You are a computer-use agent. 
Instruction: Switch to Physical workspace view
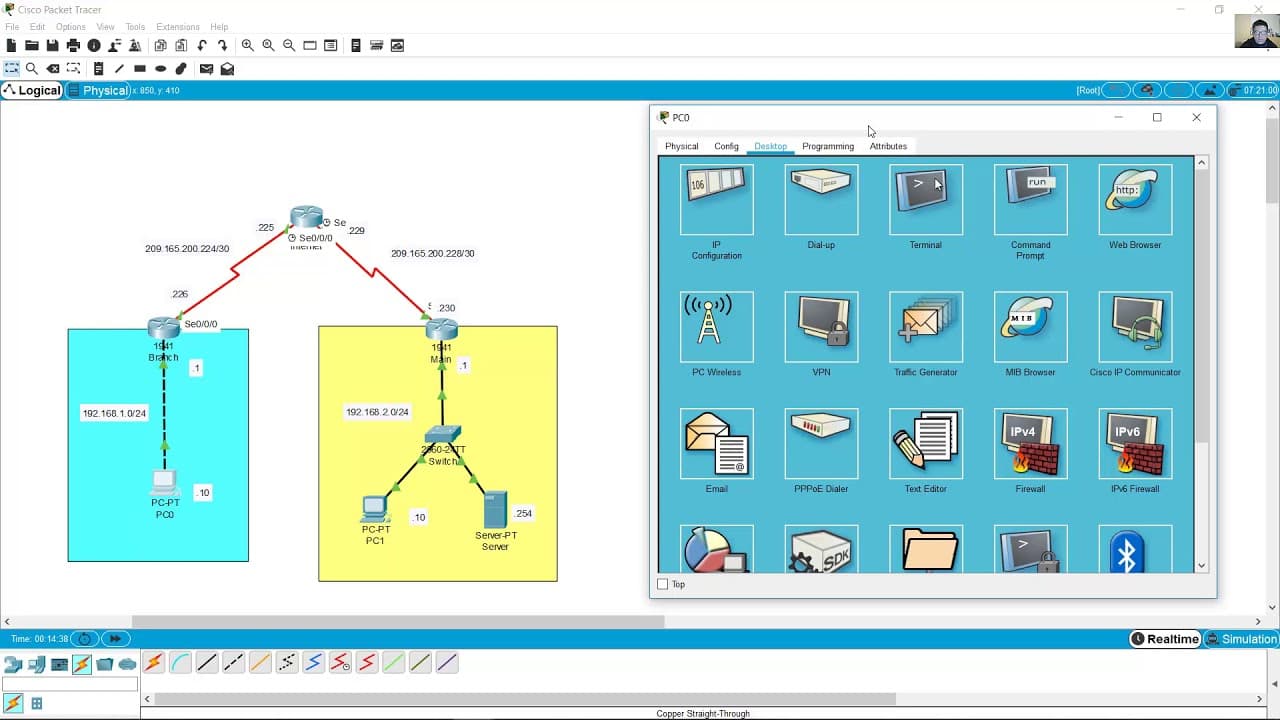(98, 90)
